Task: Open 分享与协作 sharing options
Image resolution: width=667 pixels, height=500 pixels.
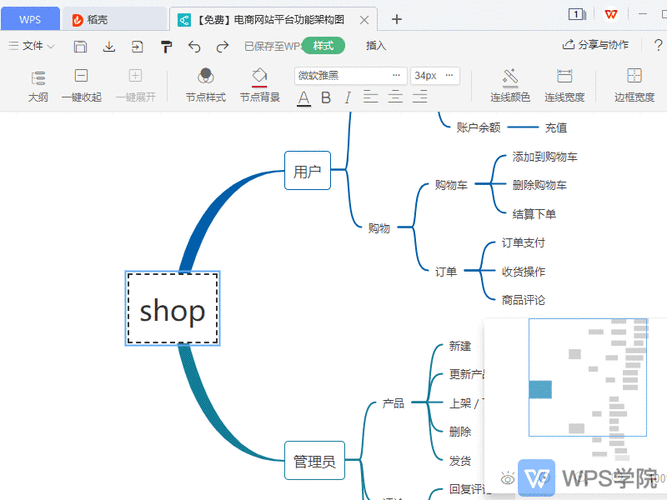Action: 596,45
